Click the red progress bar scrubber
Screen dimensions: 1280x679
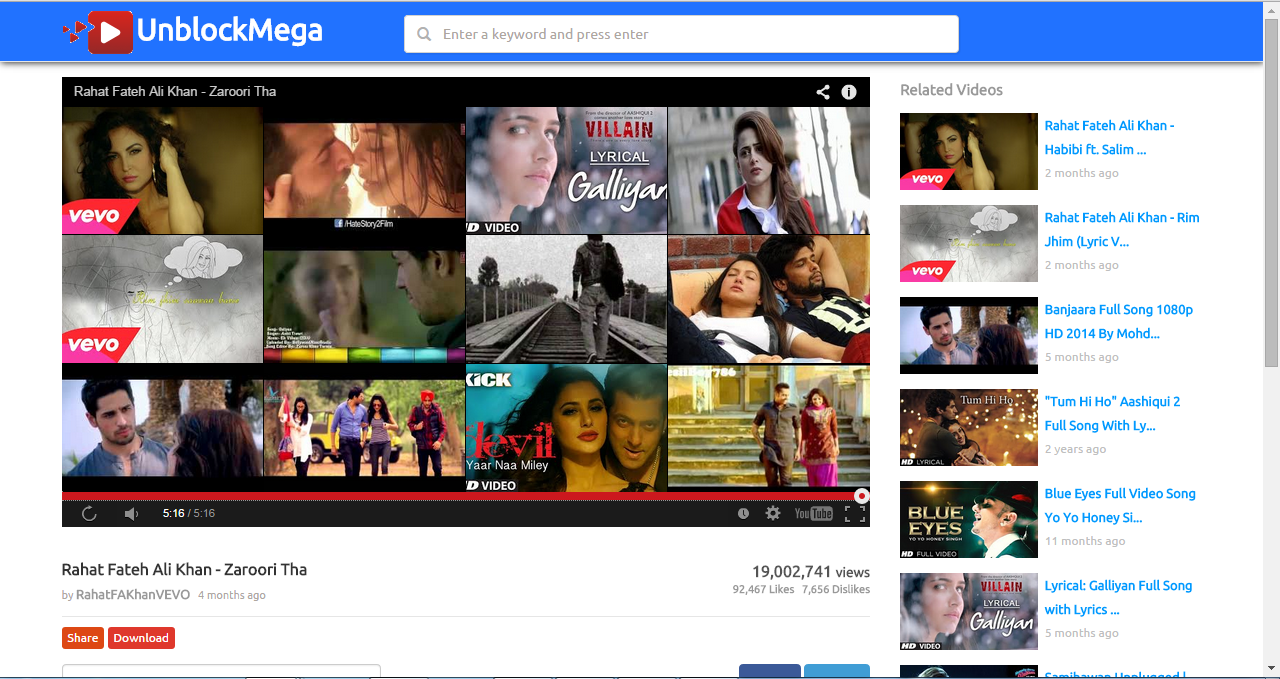861,496
